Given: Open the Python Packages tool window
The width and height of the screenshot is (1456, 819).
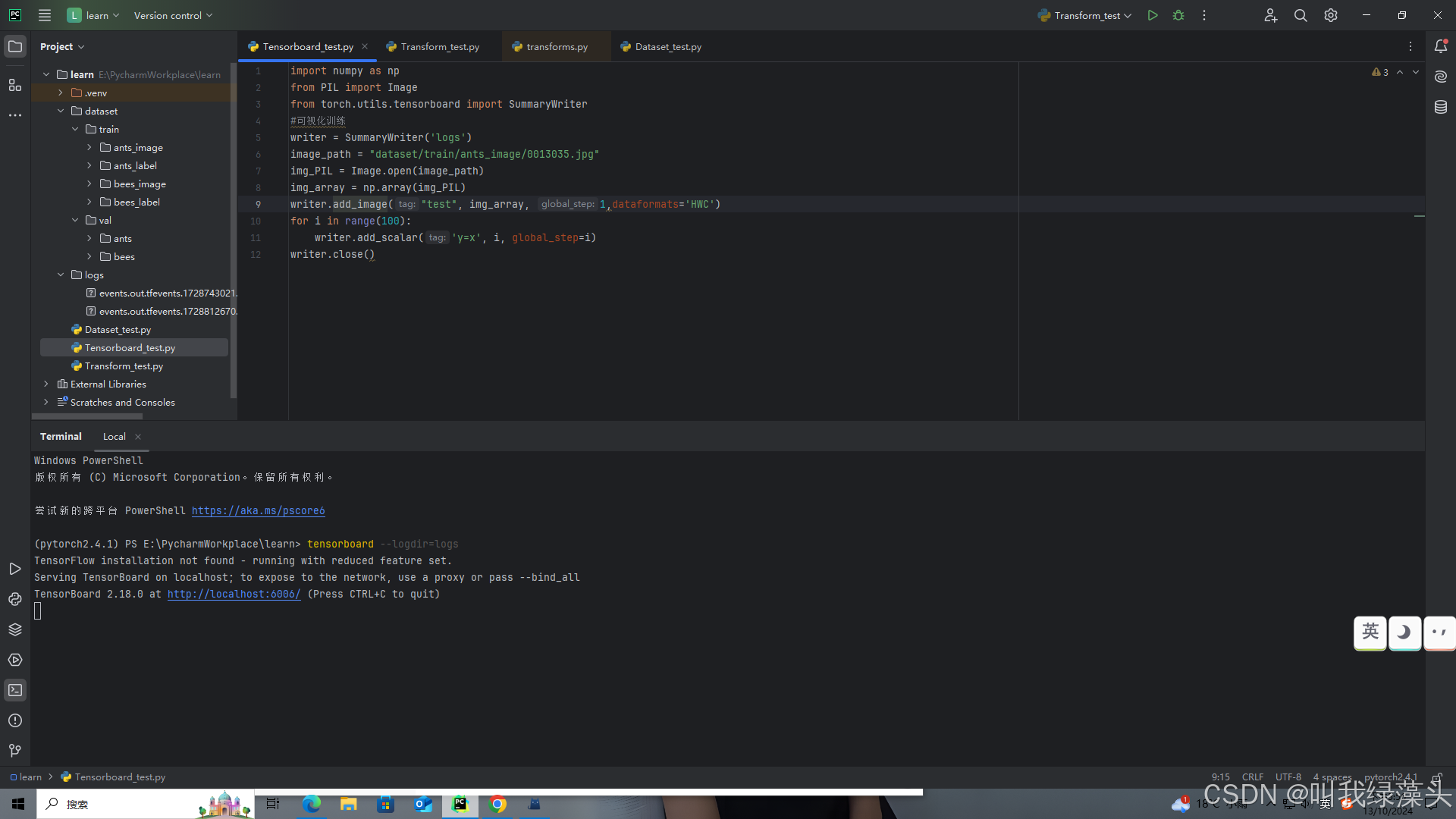Looking at the screenshot, I should pos(15,629).
